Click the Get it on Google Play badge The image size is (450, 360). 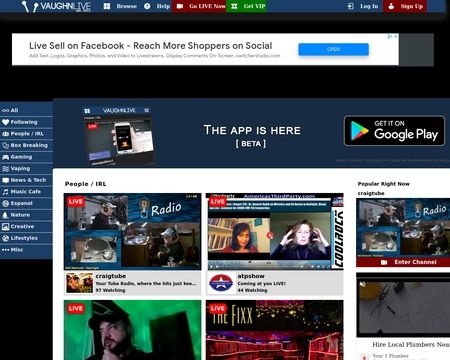394,131
